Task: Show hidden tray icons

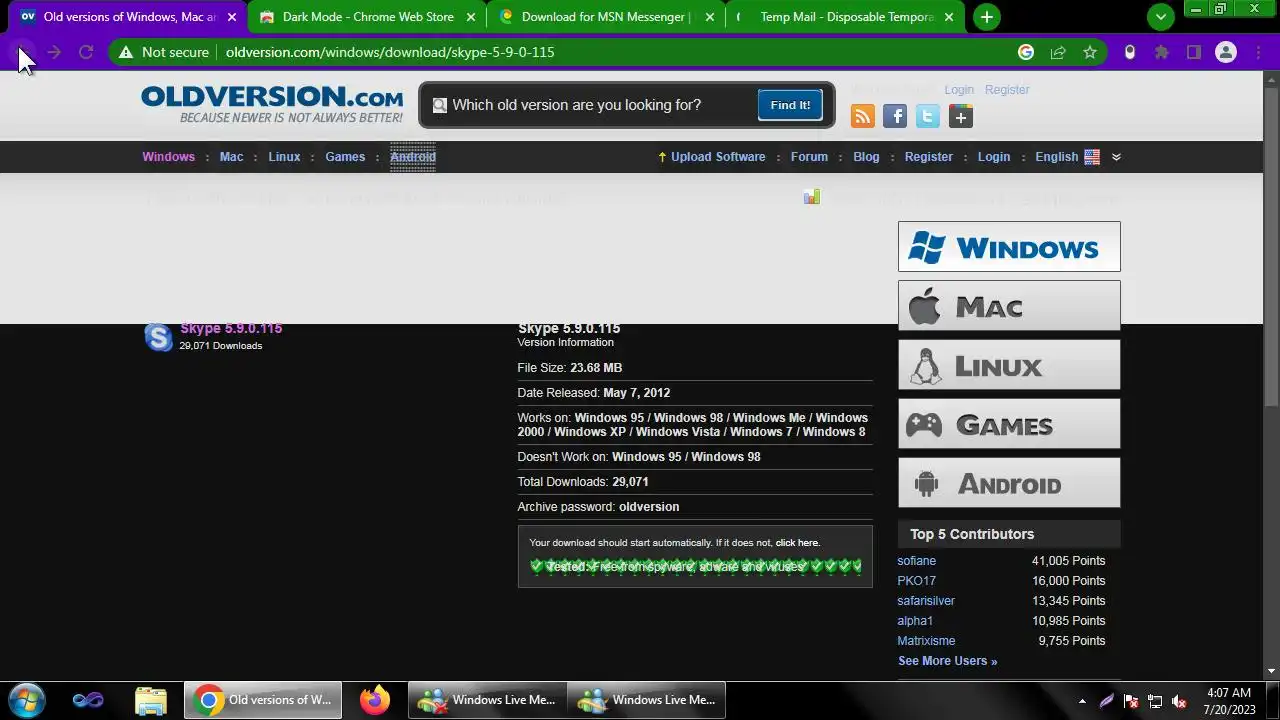Action: (1082, 701)
